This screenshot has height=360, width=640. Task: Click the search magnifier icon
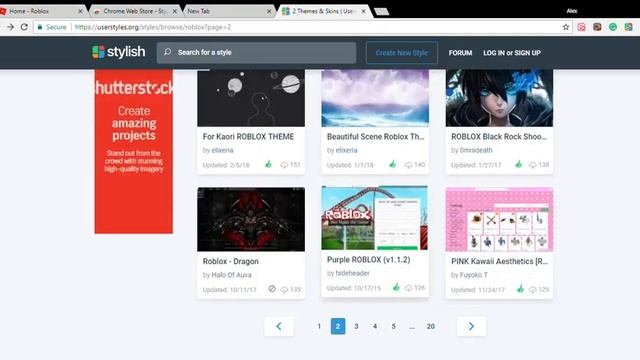tap(167, 52)
